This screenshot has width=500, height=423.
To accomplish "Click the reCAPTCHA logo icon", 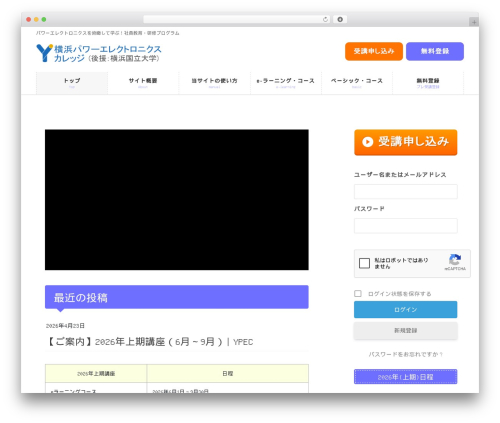I will click(x=455, y=260).
